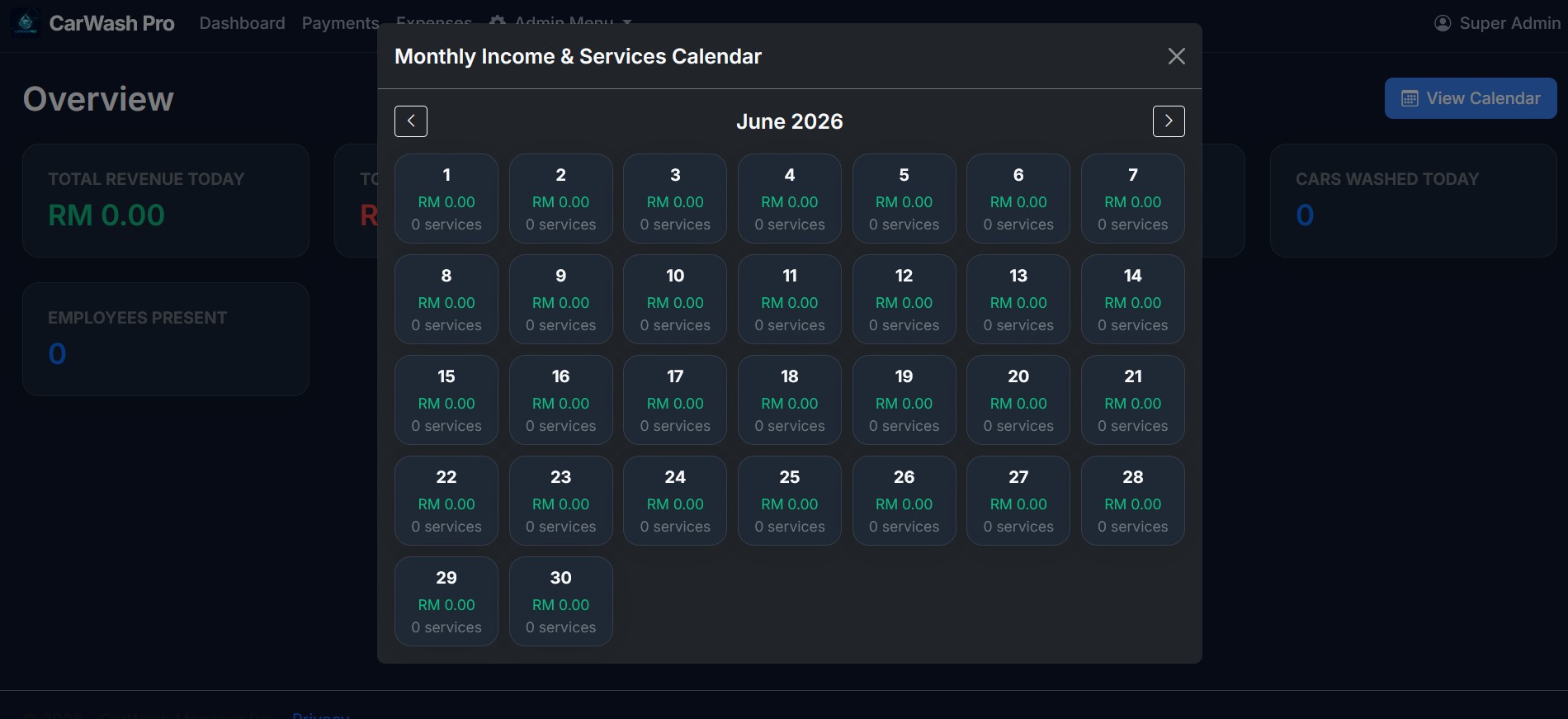Select the June 21 day card
Image resolution: width=1568 pixels, height=719 pixels.
click(1133, 400)
